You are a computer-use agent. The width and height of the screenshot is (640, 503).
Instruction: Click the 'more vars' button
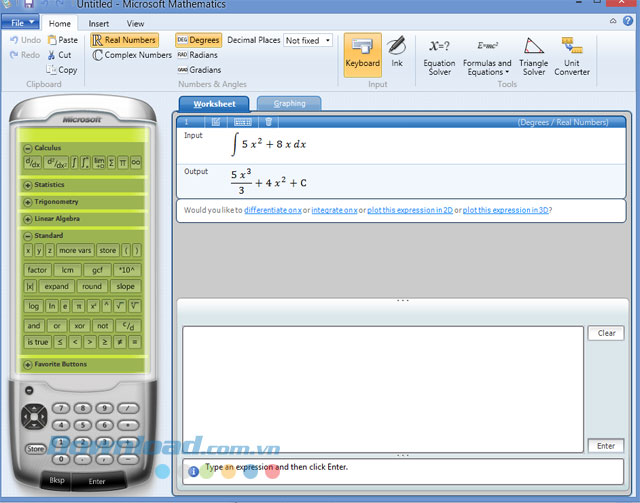[x=75, y=250]
